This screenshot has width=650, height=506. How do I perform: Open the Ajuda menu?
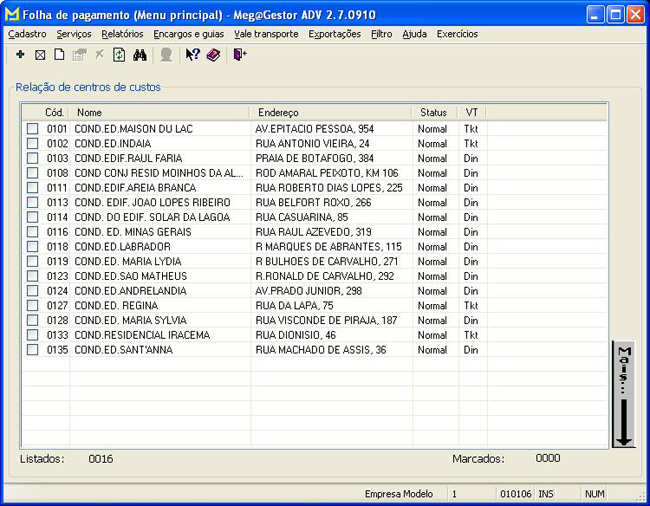(x=415, y=34)
